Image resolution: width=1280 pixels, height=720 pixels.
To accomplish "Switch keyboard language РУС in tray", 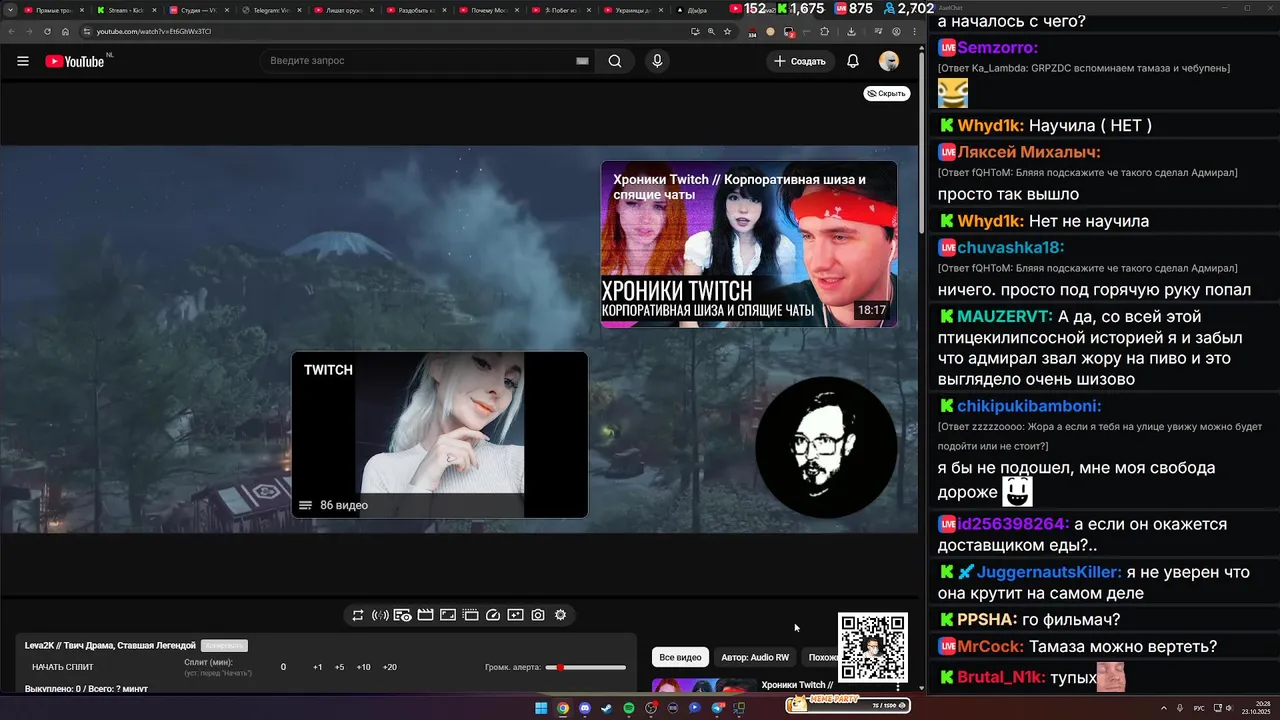I will [1199, 708].
